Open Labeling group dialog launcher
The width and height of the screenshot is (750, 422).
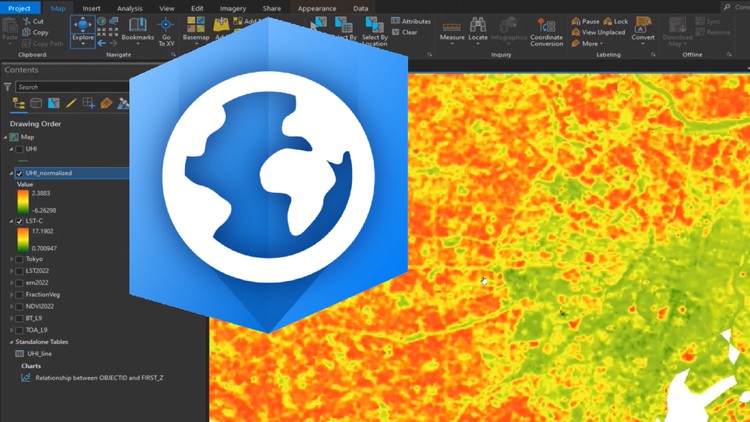click(x=652, y=55)
